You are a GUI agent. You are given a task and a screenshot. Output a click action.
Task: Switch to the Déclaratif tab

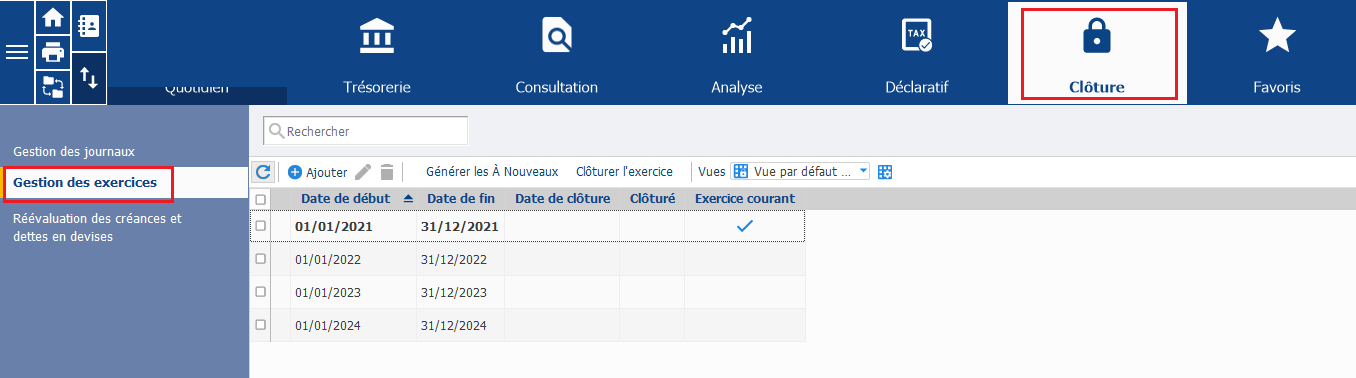point(917,53)
